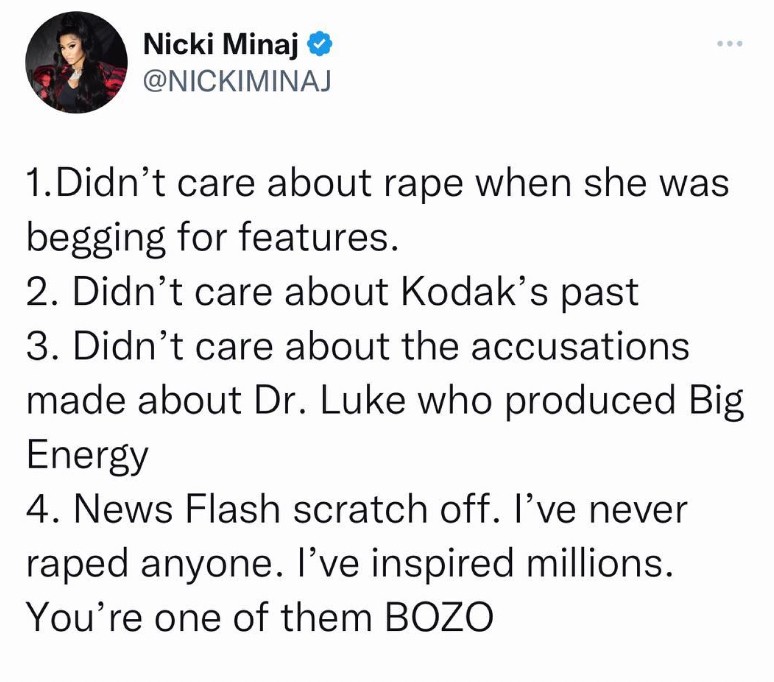Select the text "begging for features."
Screen dimensions: 774x682
tap(212, 238)
